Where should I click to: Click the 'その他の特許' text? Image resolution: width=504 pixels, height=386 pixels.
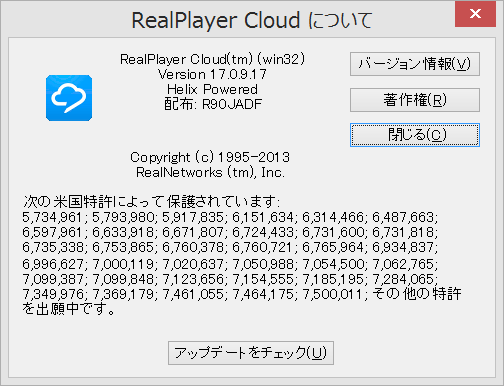pos(417,294)
